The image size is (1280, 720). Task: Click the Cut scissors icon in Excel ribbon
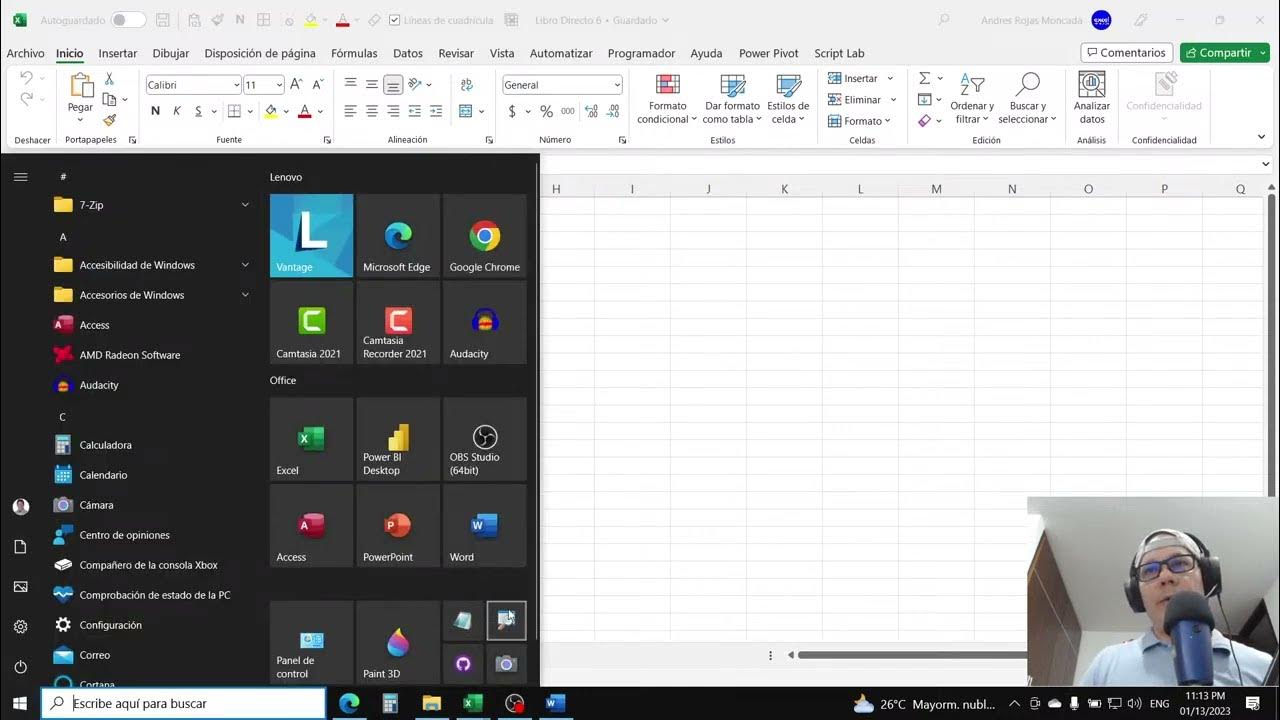(109, 79)
